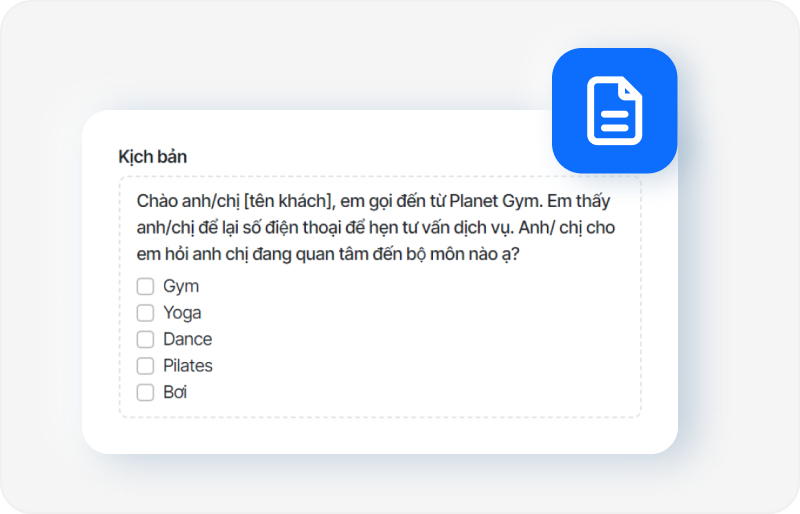
Task: Click the "Kịch bản" heading label
Action: pyautogui.click(x=152, y=157)
